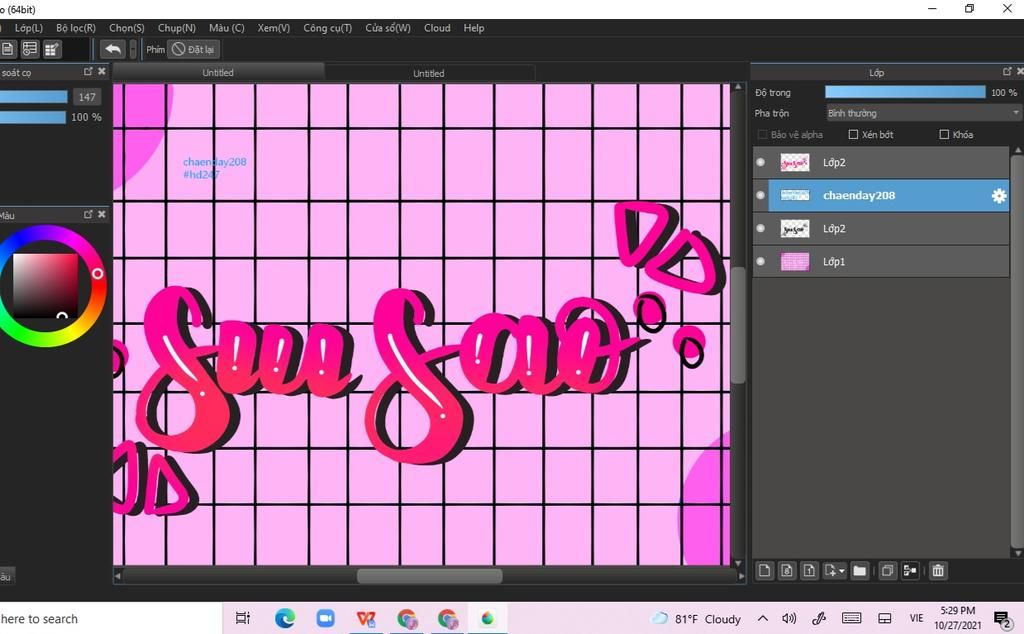Click the undo arrow in the toolbar

(x=113, y=49)
